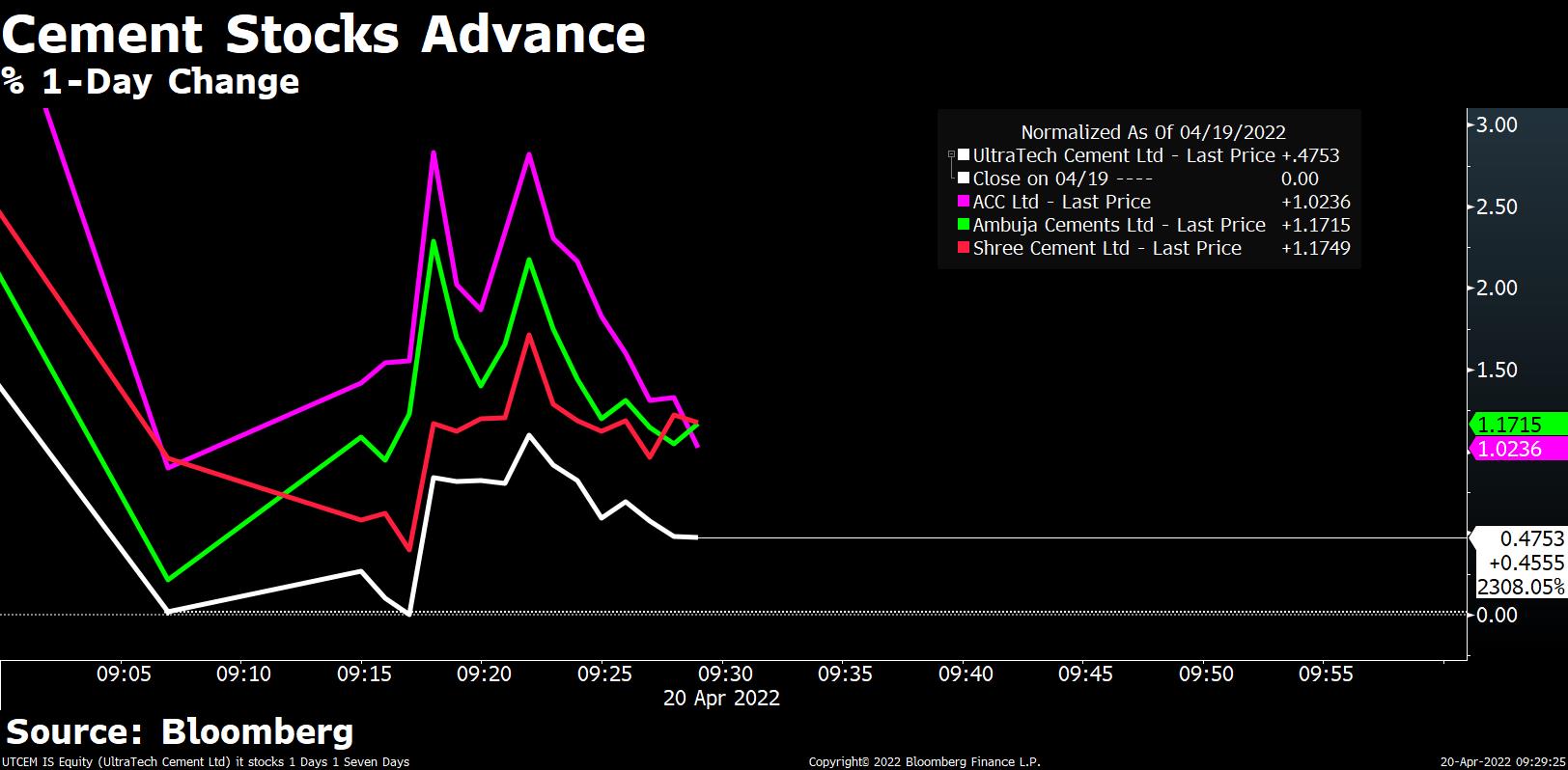The height and width of the screenshot is (770, 1568).
Task: Pick the red Shree Cement legend swatch
Action: (x=964, y=248)
